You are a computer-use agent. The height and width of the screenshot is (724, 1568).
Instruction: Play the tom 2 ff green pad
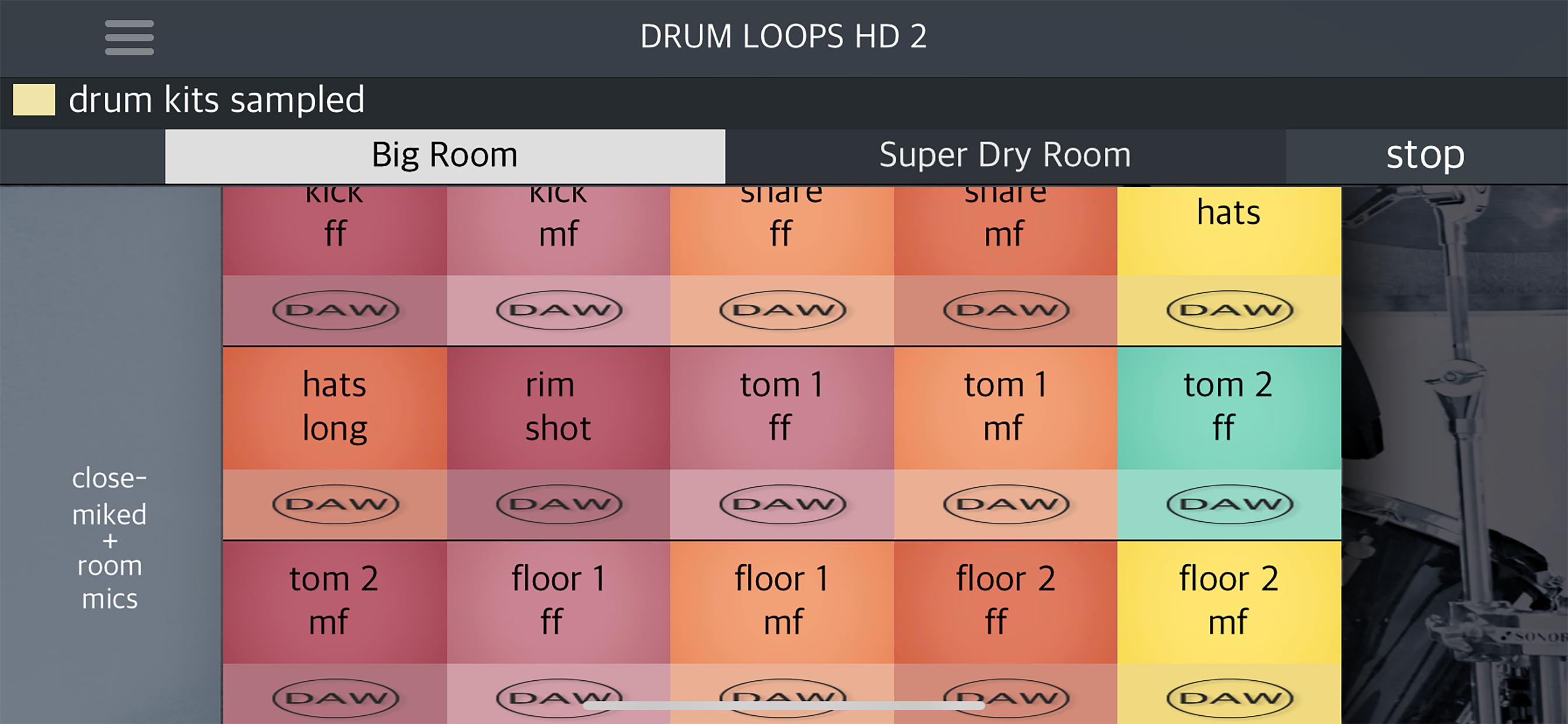click(1229, 407)
